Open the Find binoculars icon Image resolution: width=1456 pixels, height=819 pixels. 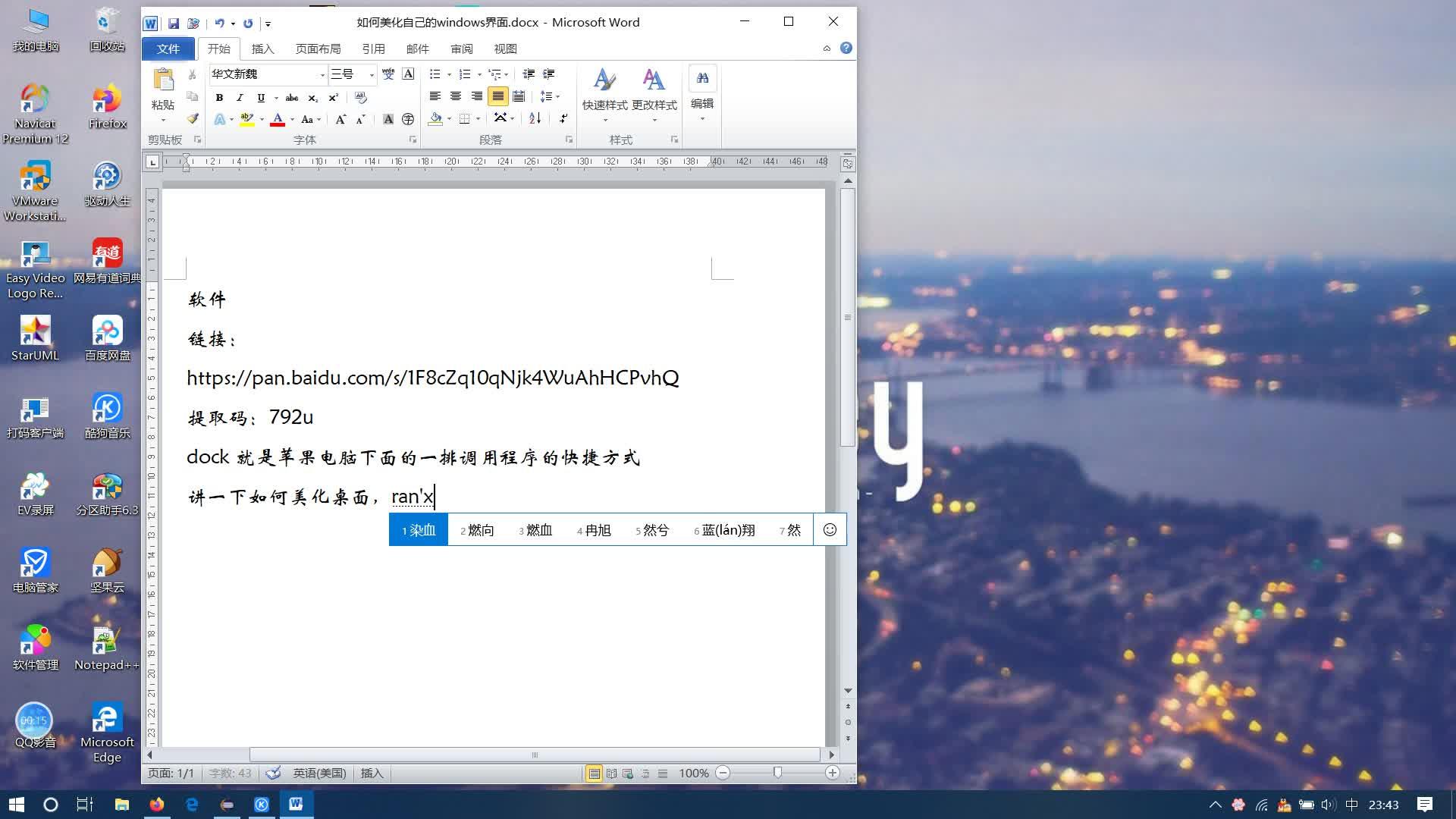coord(702,78)
